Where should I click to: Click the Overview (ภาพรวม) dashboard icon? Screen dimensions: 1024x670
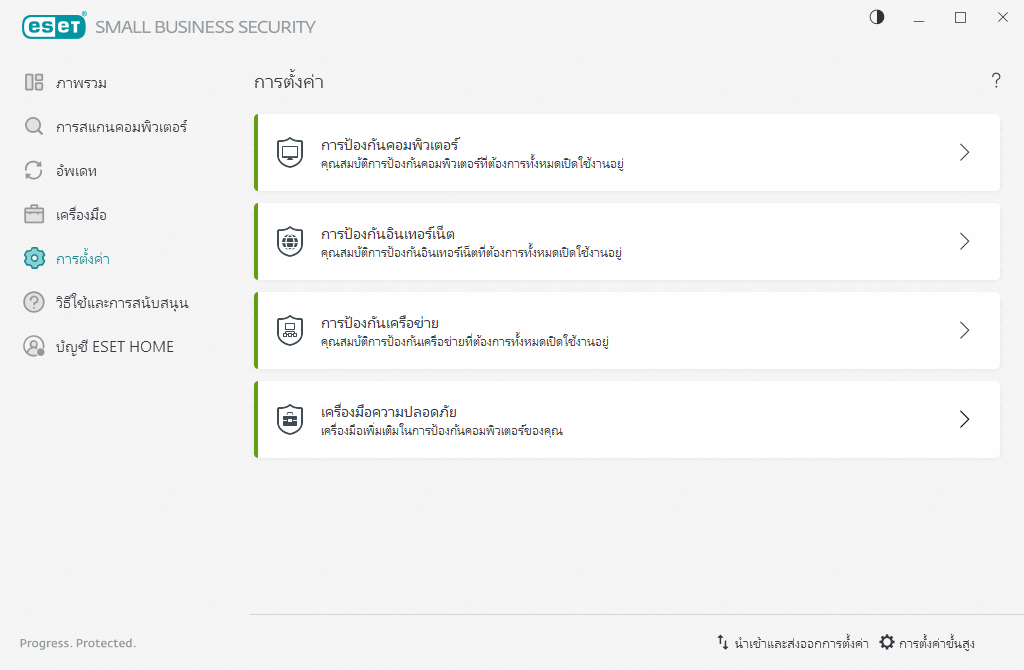tap(34, 83)
